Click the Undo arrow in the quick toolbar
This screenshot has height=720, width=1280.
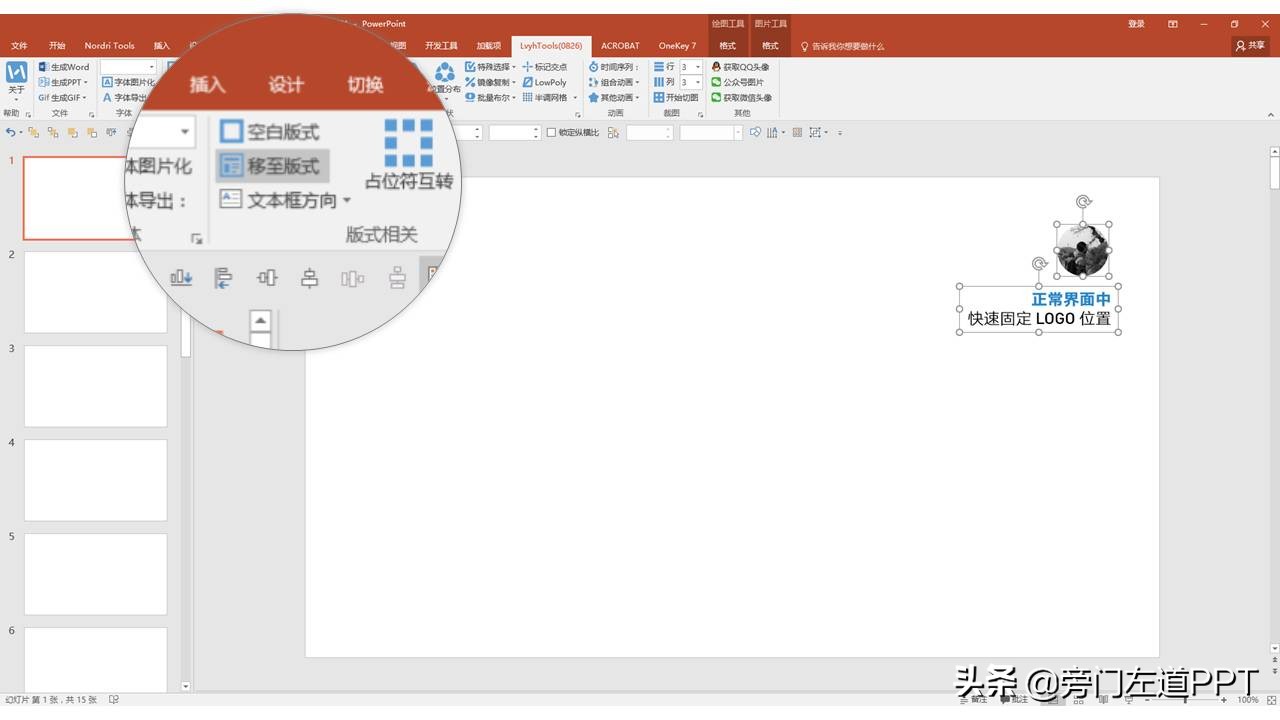pos(10,132)
